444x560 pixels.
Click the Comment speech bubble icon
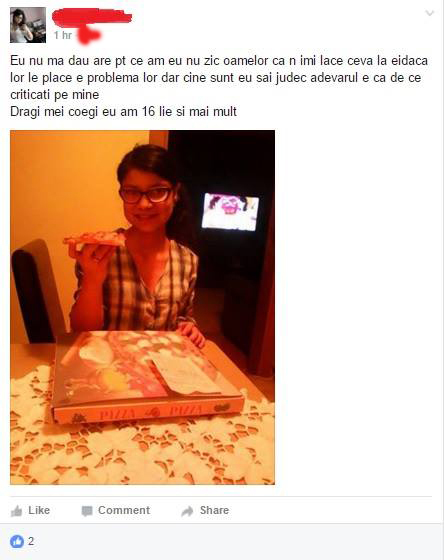coord(87,511)
